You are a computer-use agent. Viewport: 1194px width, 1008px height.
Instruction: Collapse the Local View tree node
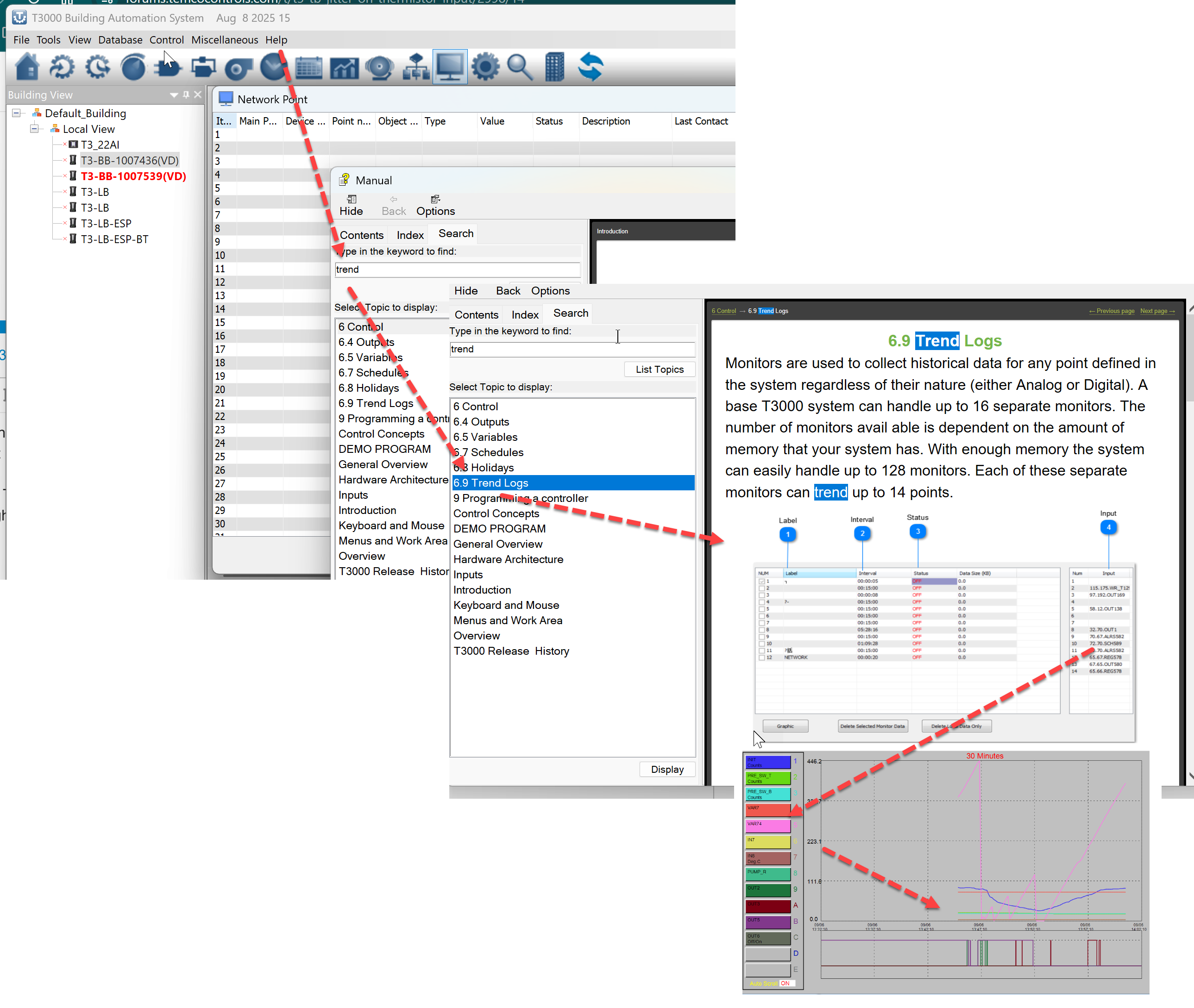pos(34,129)
